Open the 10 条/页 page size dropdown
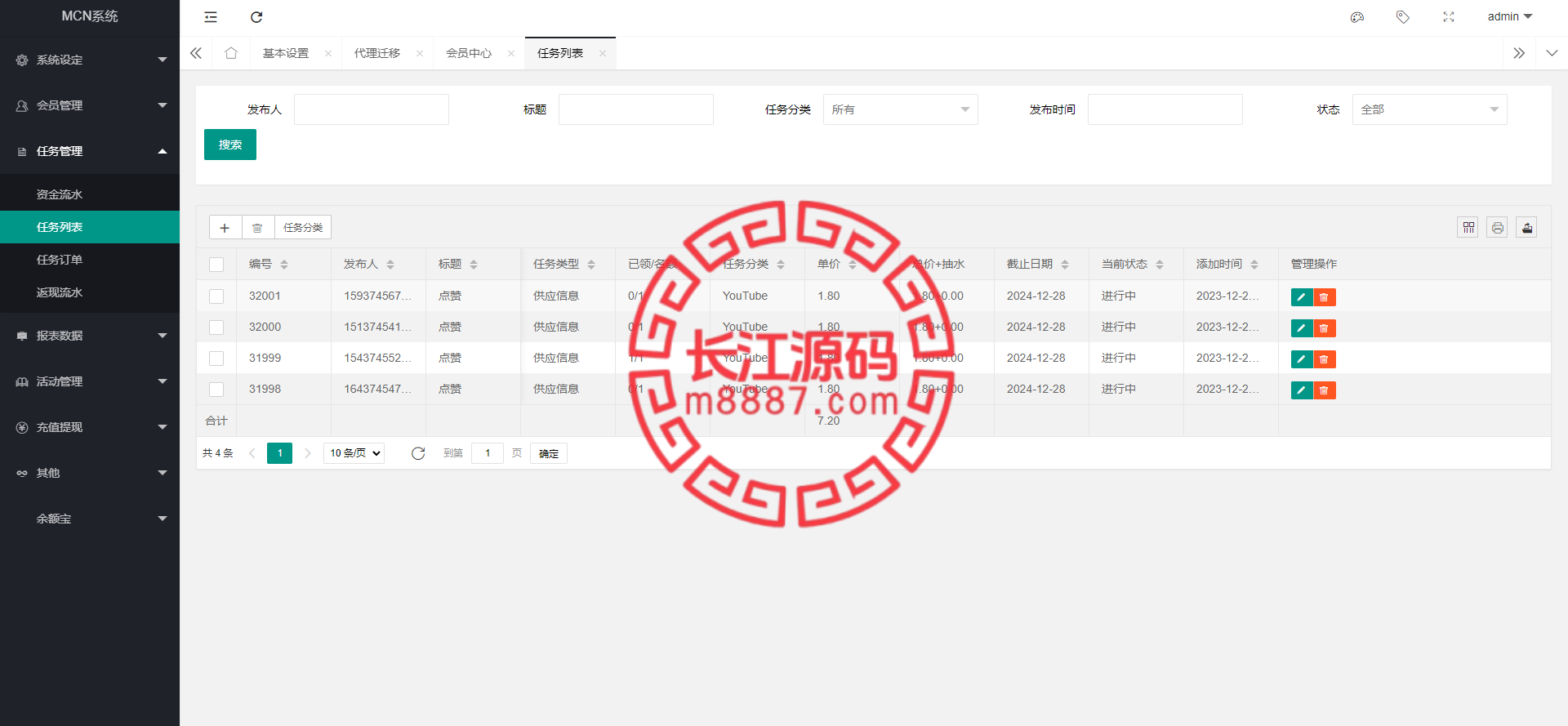The width and height of the screenshot is (1568, 726). point(354,453)
